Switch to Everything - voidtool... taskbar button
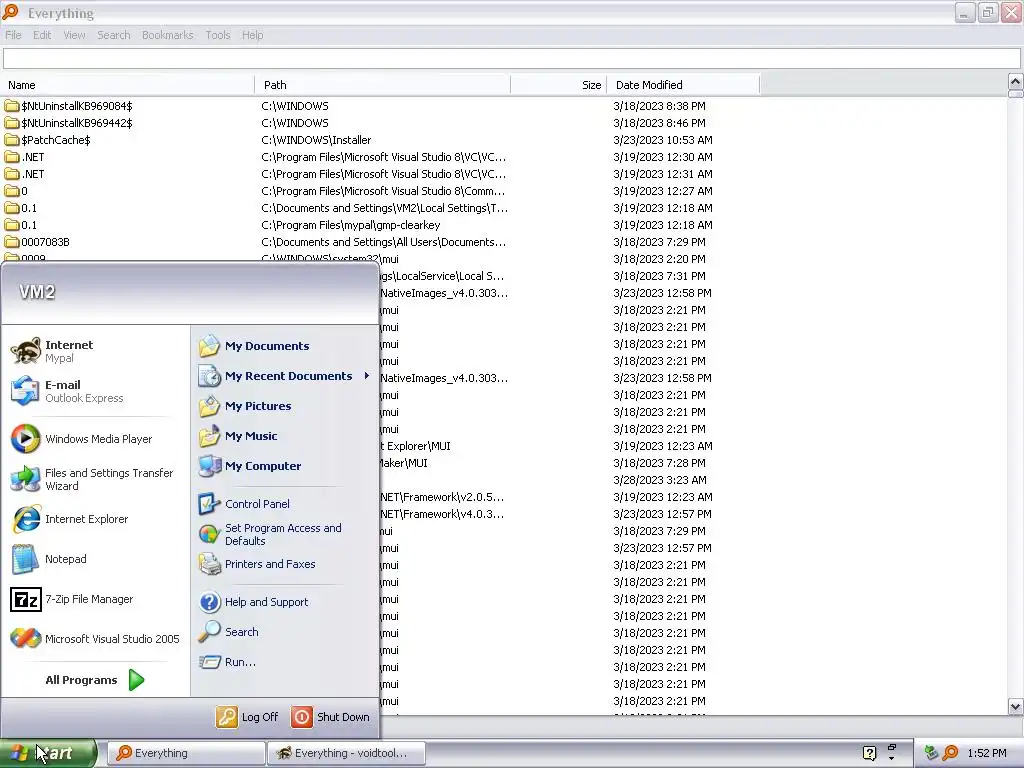The width and height of the screenshot is (1024, 768). pos(347,753)
